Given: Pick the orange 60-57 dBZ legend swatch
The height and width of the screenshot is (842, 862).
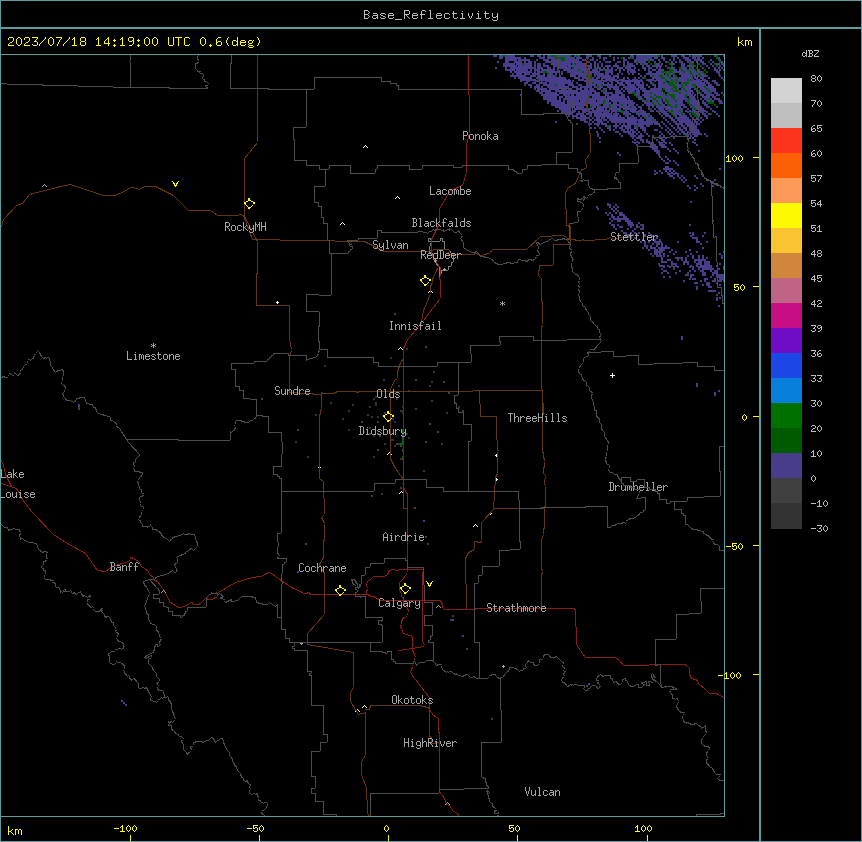Looking at the screenshot, I should click(x=786, y=165).
